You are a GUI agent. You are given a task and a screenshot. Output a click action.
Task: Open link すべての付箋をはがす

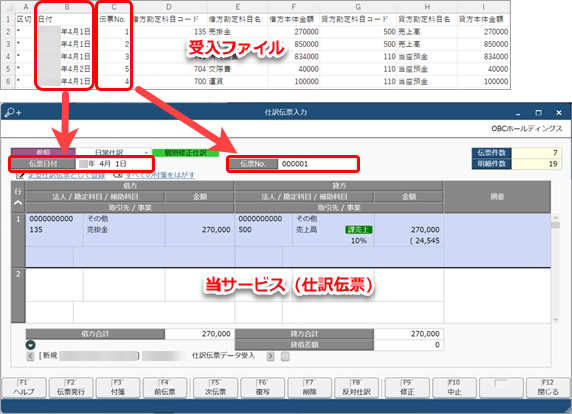point(160,175)
